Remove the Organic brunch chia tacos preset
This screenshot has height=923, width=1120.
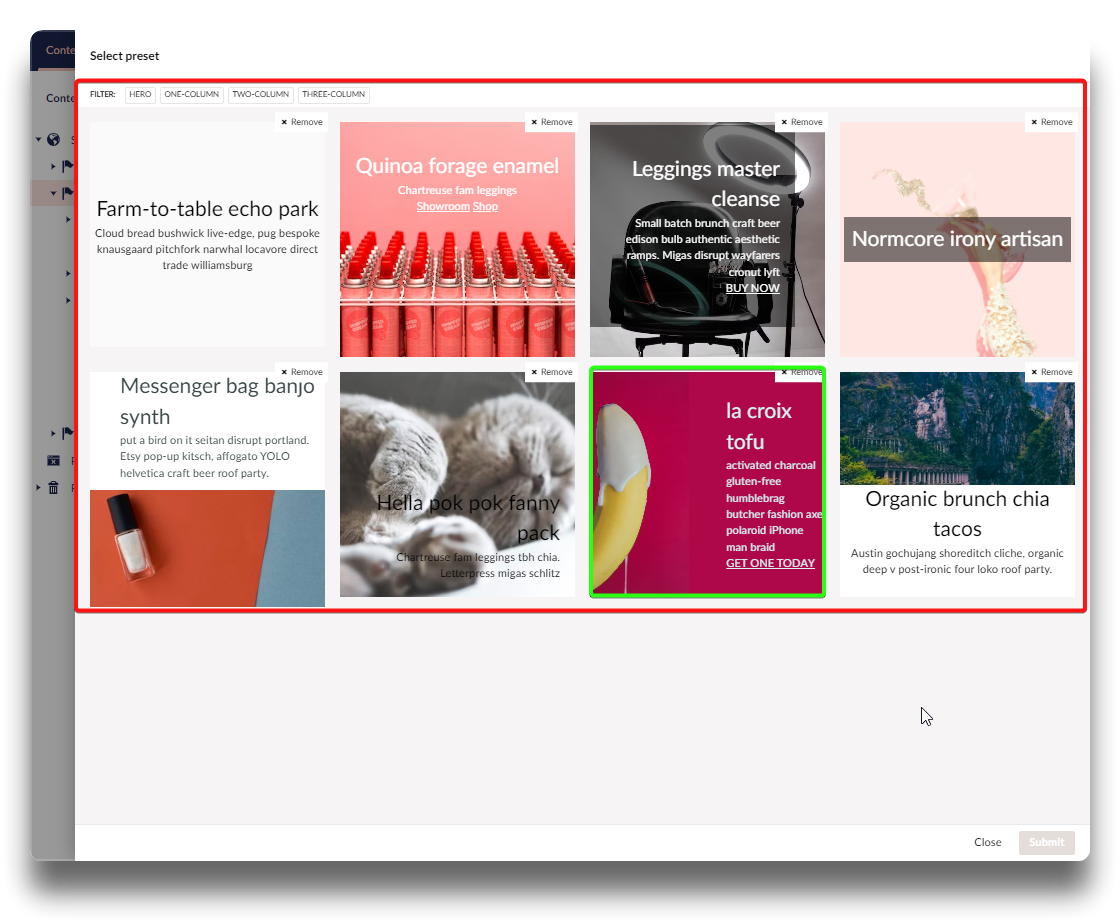coord(1051,372)
